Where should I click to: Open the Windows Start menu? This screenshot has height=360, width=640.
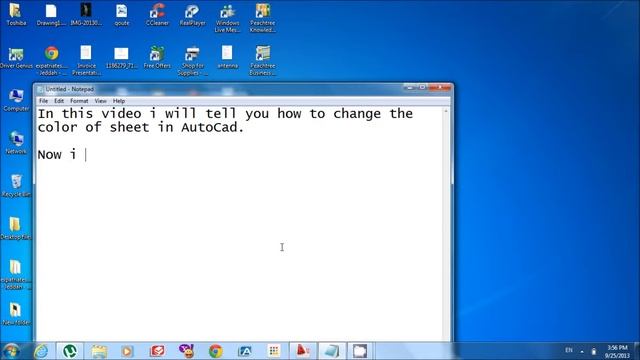tap(11, 351)
